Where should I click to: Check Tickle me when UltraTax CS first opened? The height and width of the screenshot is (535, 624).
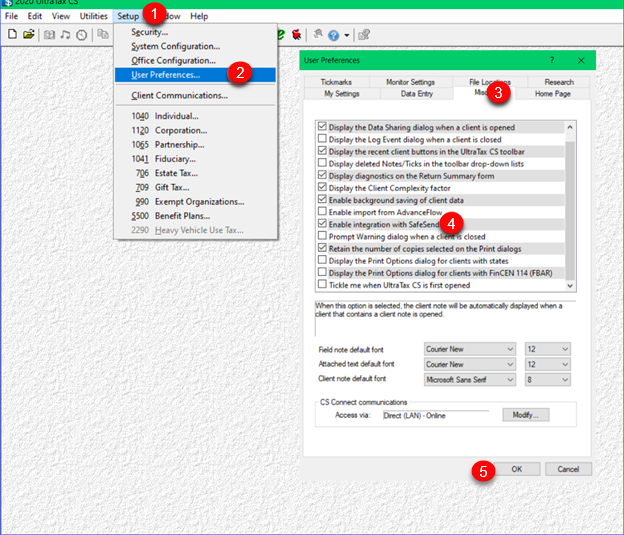(322, 284)
